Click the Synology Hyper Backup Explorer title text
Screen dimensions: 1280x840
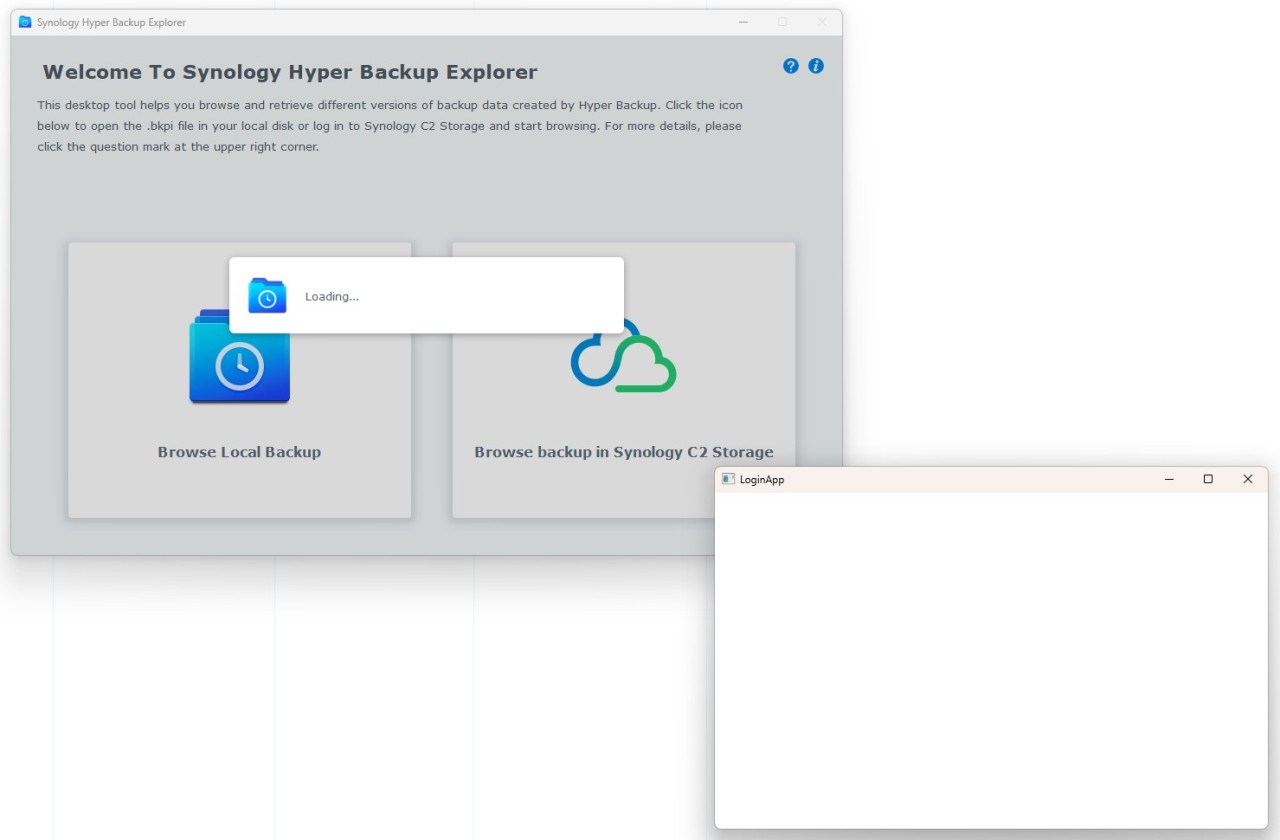[x=111, y=22]
